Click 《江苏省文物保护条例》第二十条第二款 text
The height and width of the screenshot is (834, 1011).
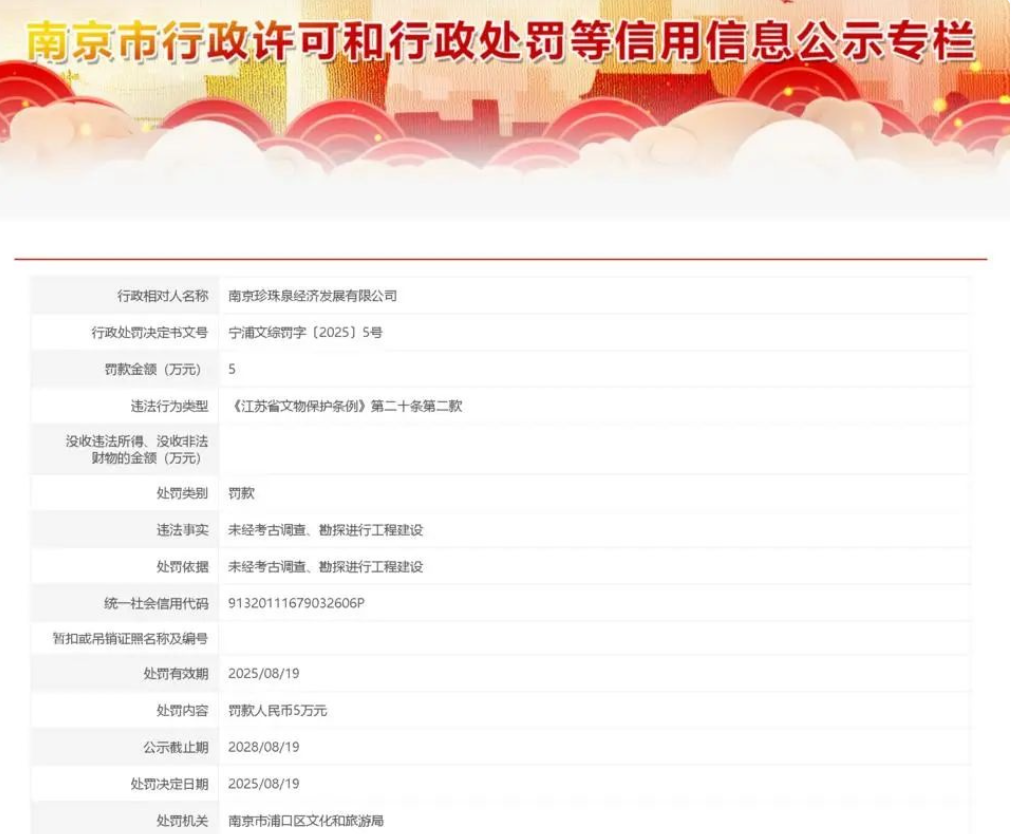pos(345,406)
